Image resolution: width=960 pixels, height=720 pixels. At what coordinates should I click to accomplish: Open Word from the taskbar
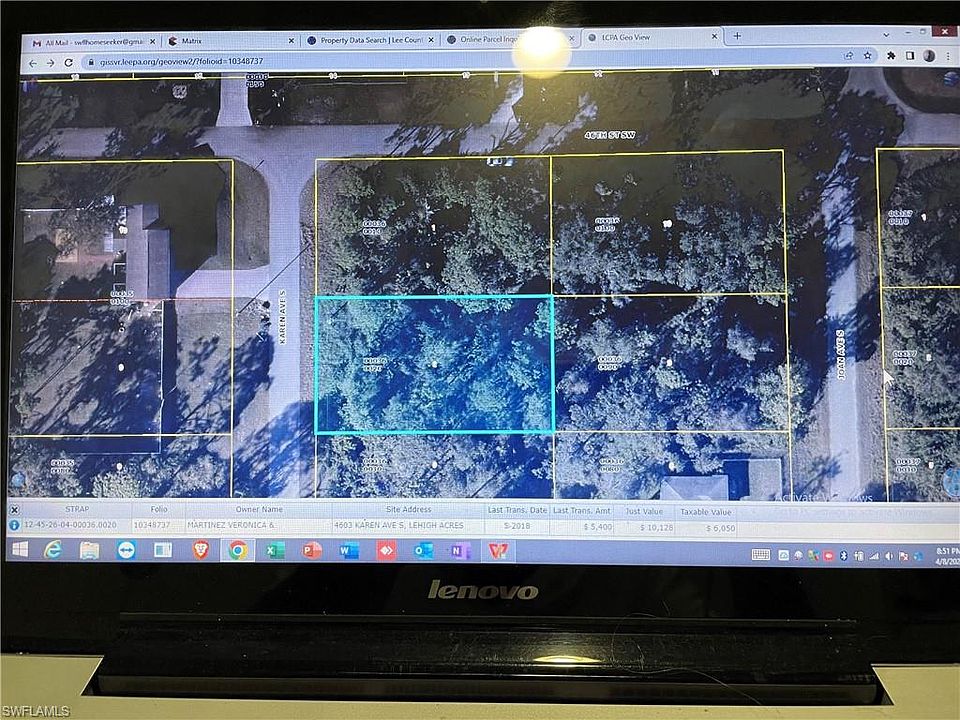click(349, 551)
